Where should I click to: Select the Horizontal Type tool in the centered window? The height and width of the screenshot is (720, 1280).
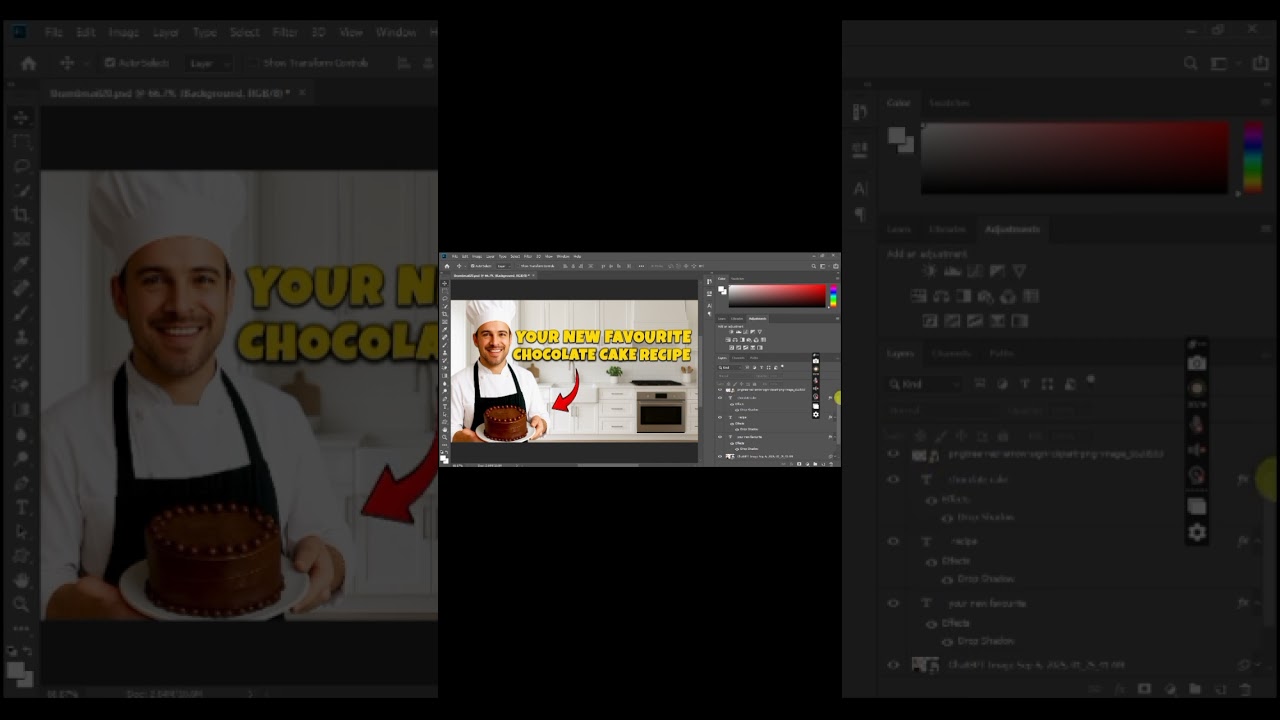(447, 406)
